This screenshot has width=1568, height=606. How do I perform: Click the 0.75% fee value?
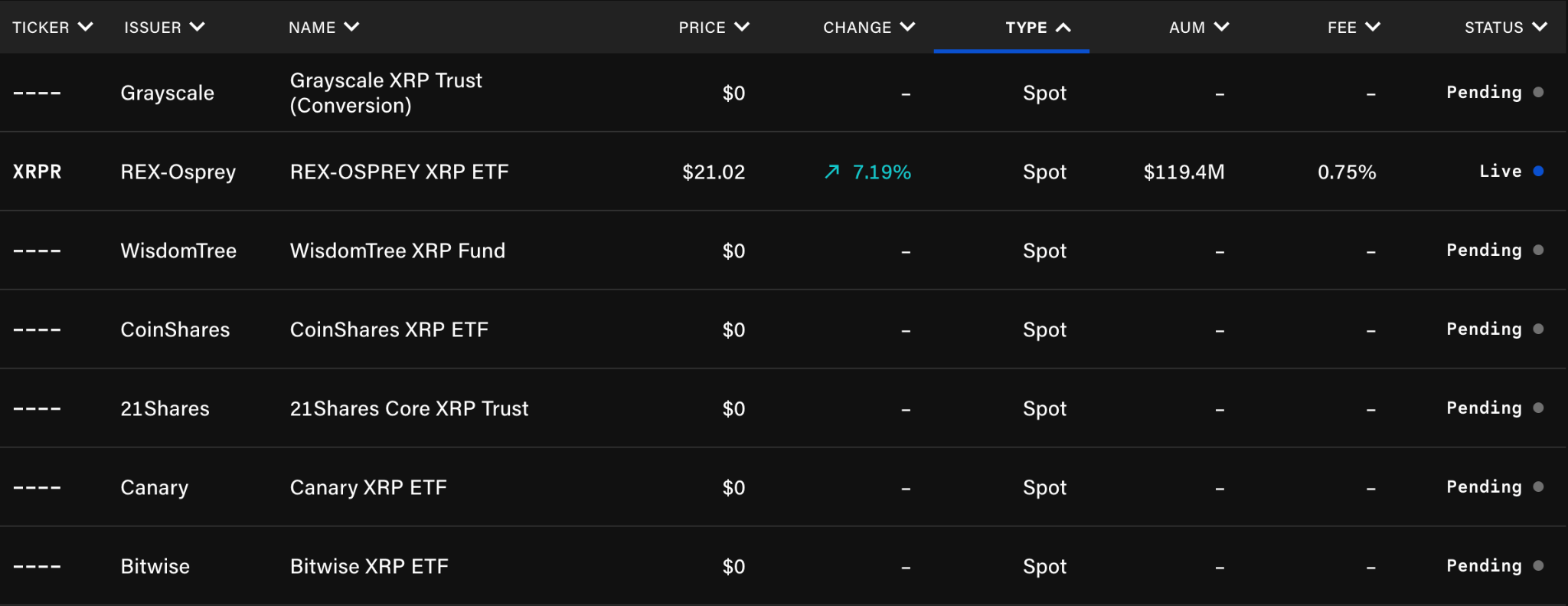click(x=1347, y=172)
